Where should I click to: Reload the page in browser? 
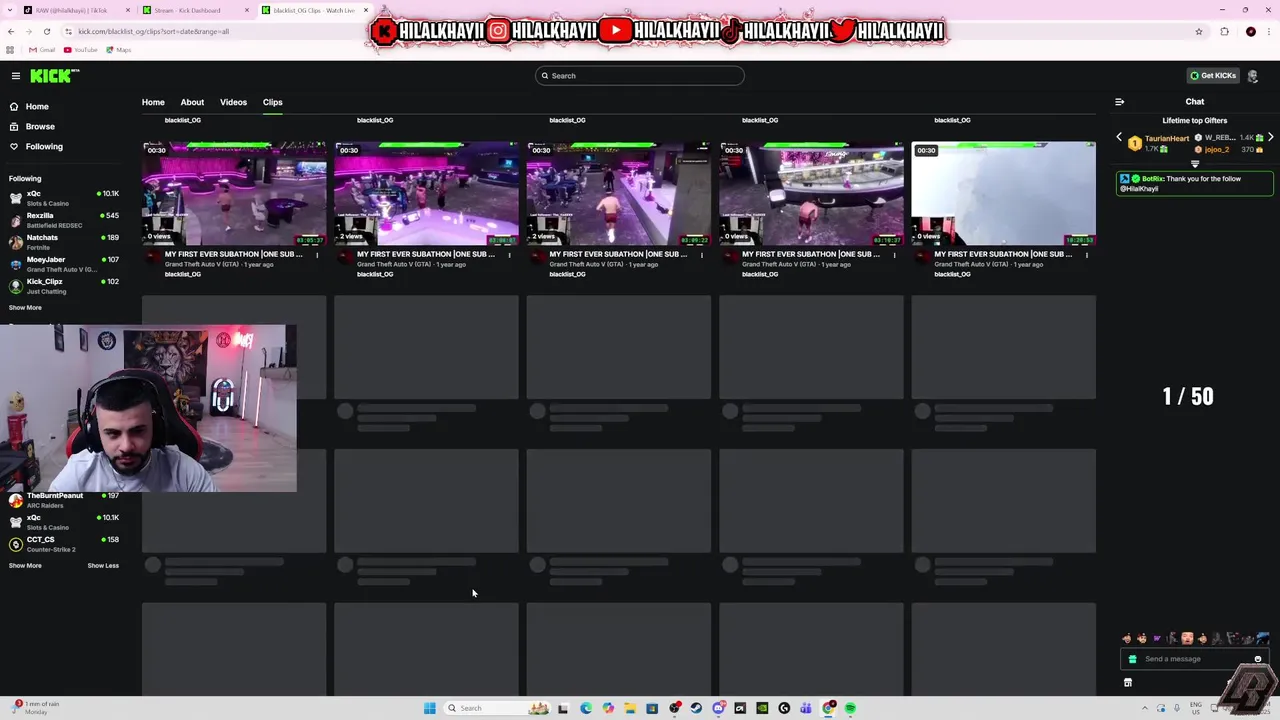pos(46,31)
